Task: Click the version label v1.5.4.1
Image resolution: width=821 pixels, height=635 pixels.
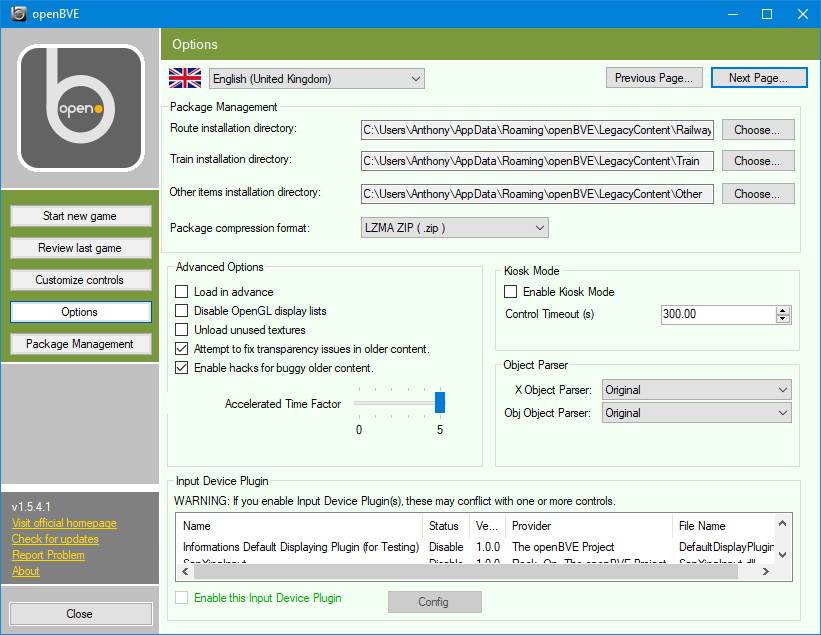Action: point(31,507)
